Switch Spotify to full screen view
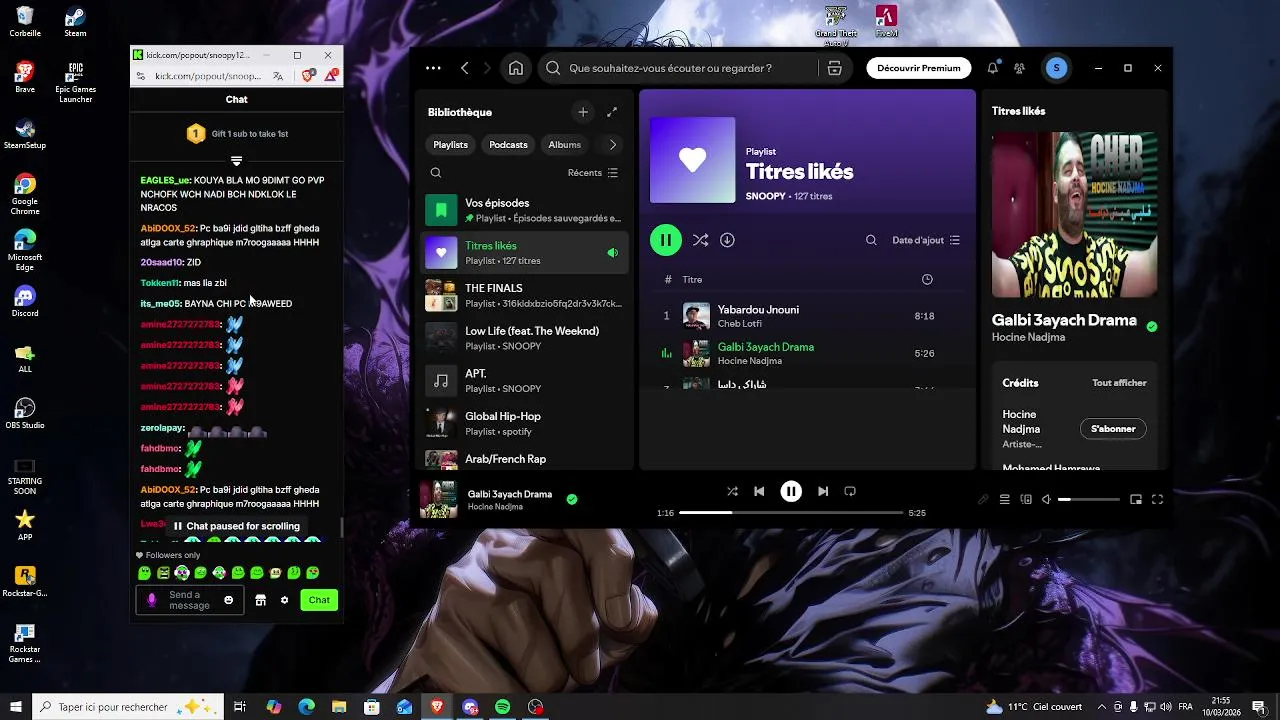The height and width of the screenshot is (720, 1280). (x=1158, y=499)
